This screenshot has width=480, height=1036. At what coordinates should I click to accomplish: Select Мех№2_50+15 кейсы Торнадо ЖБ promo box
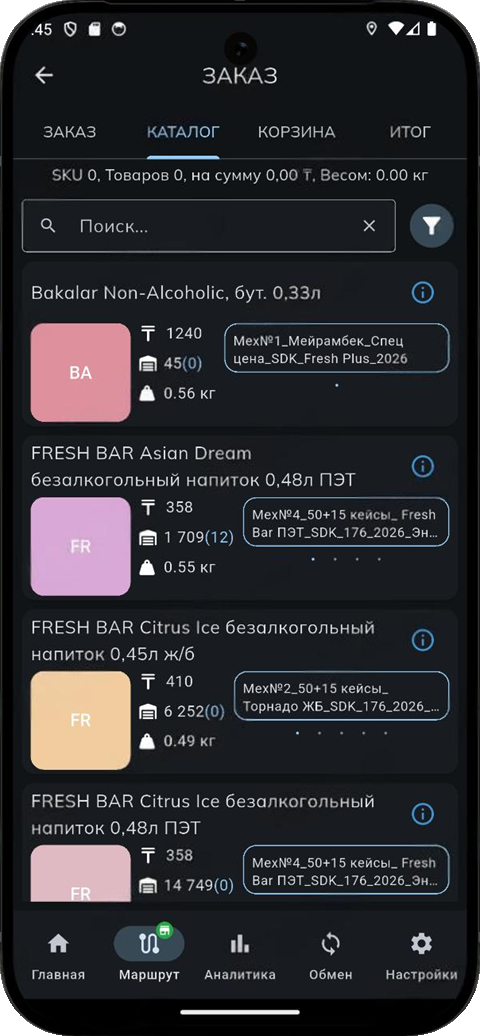[341, 696]
